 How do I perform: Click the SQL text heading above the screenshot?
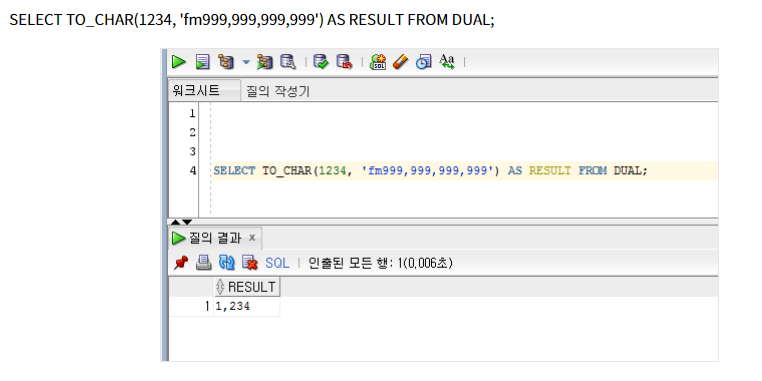[252, 20]
